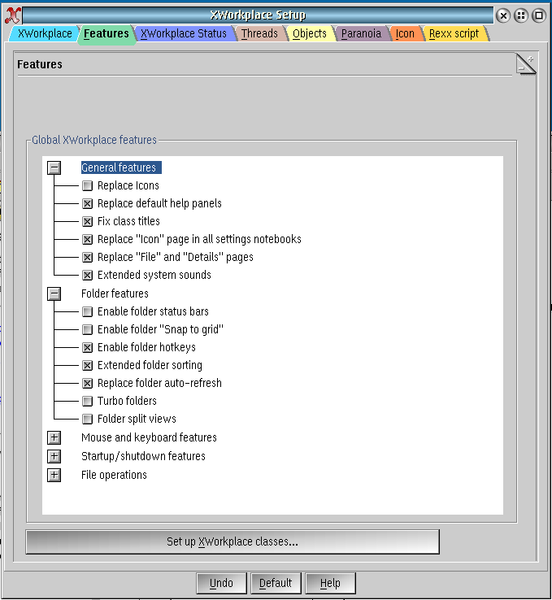Disable Extended system sounds
The width and height of the screenshot is (552, 600).
coord(87,275)
